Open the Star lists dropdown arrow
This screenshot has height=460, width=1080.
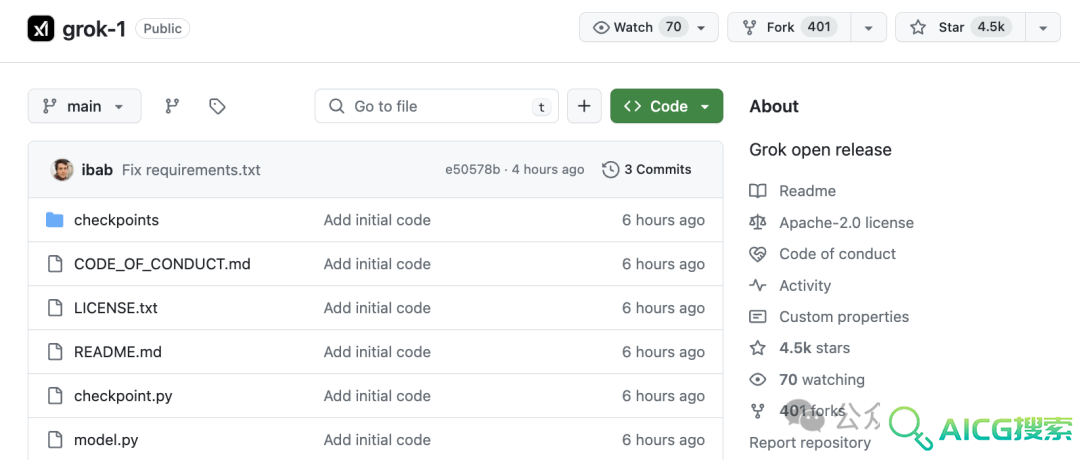pos(1043,28)
